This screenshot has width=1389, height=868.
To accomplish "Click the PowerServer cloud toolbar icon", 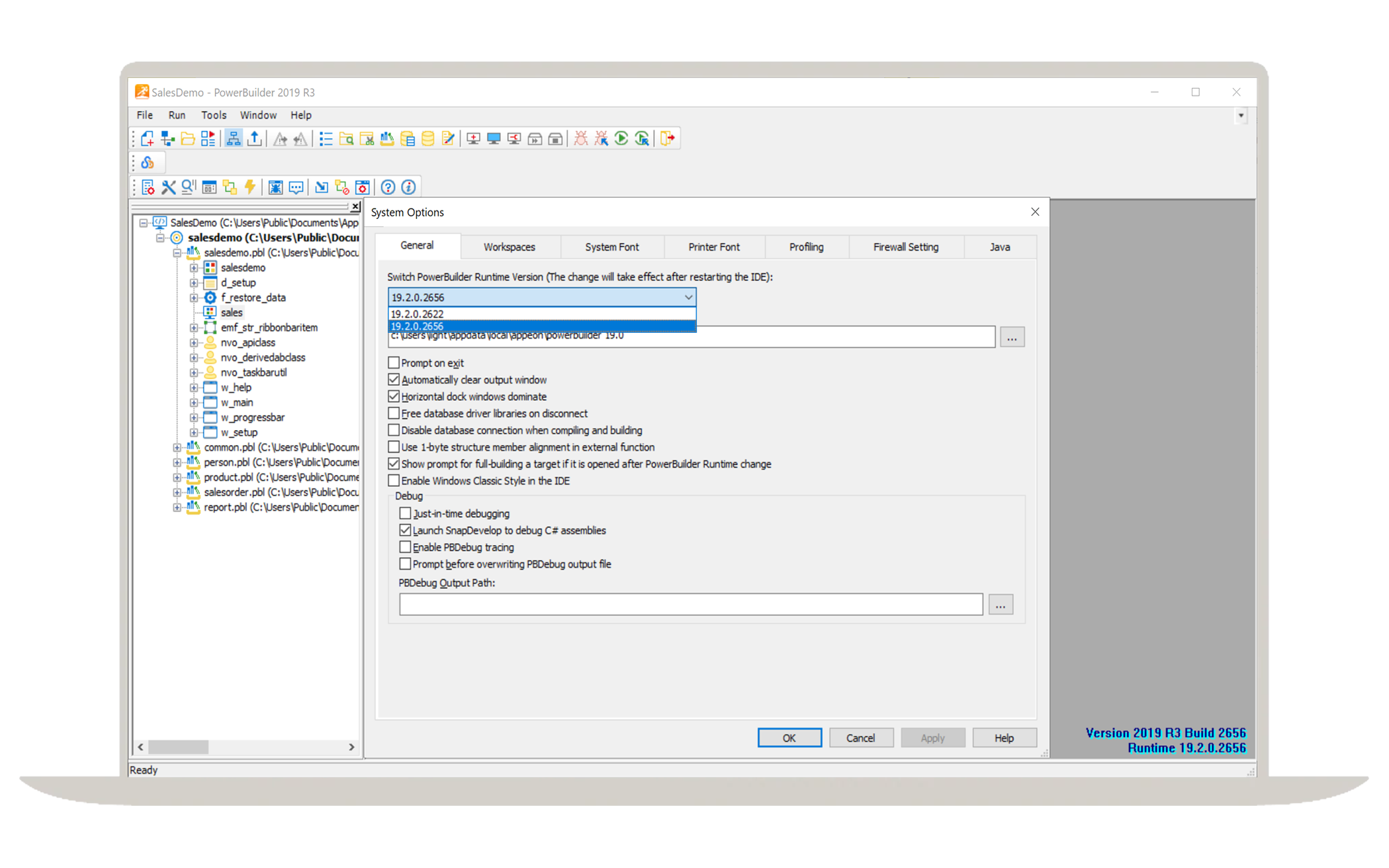I will pyautogui.click(x=148, y=163).
